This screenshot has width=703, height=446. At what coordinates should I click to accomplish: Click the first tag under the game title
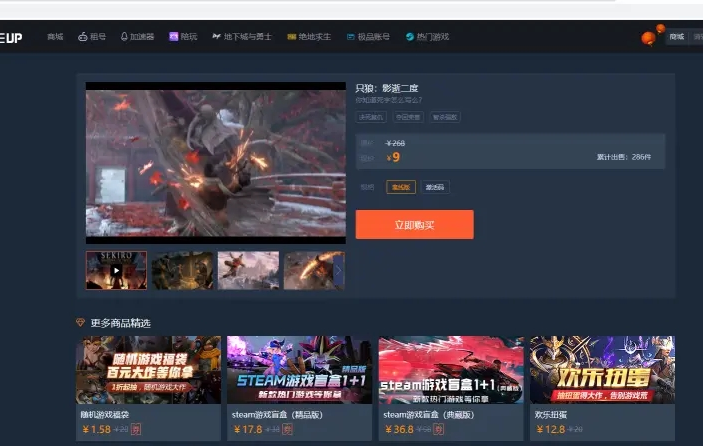(x=371, y=117)
